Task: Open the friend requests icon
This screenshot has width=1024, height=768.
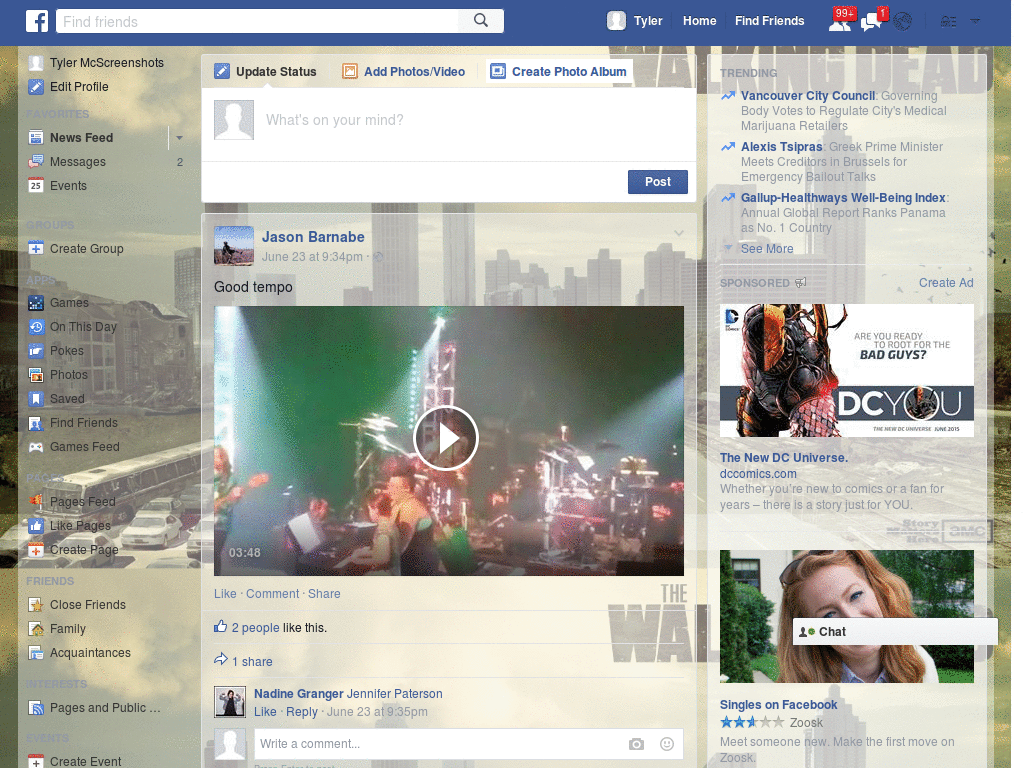Action: (x=841, y=20)
